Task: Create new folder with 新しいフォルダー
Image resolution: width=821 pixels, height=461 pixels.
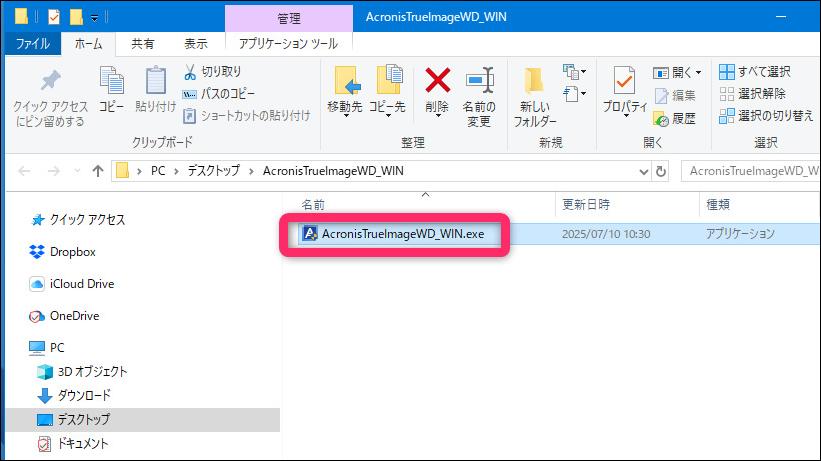Action: point(535,97)
